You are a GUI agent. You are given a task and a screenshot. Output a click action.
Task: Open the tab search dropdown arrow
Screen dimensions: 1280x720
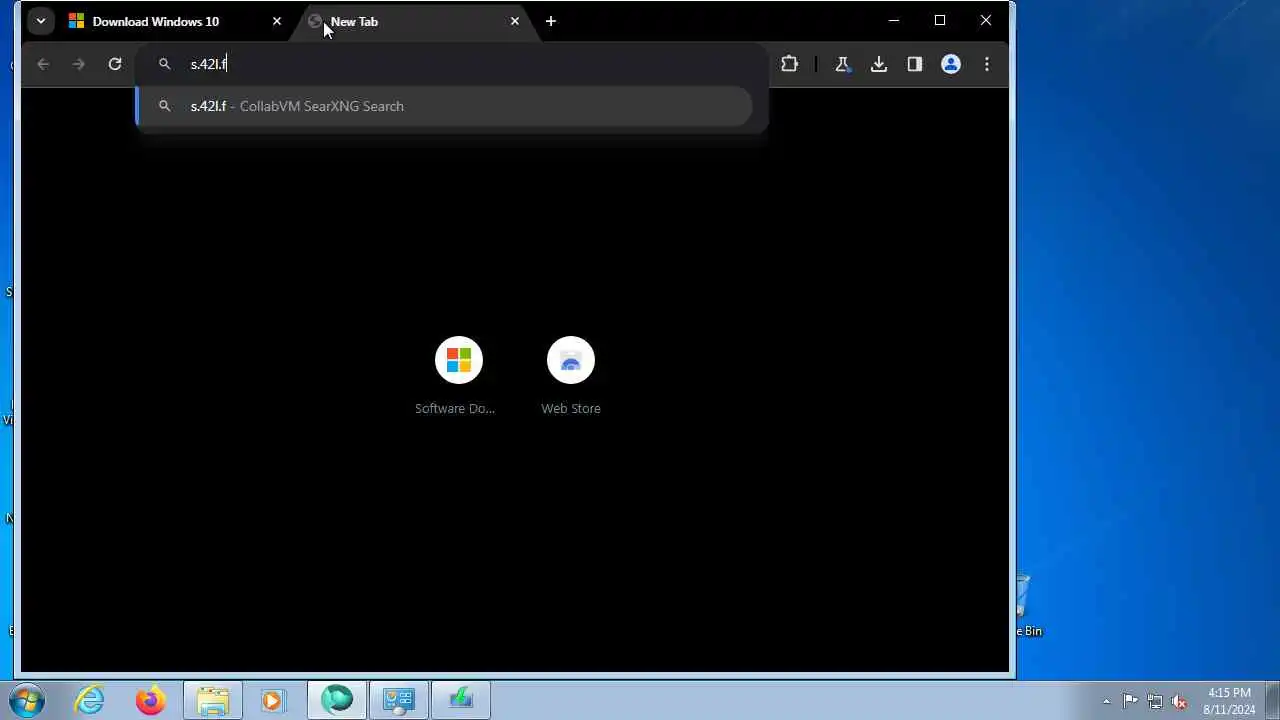[41, 21]
